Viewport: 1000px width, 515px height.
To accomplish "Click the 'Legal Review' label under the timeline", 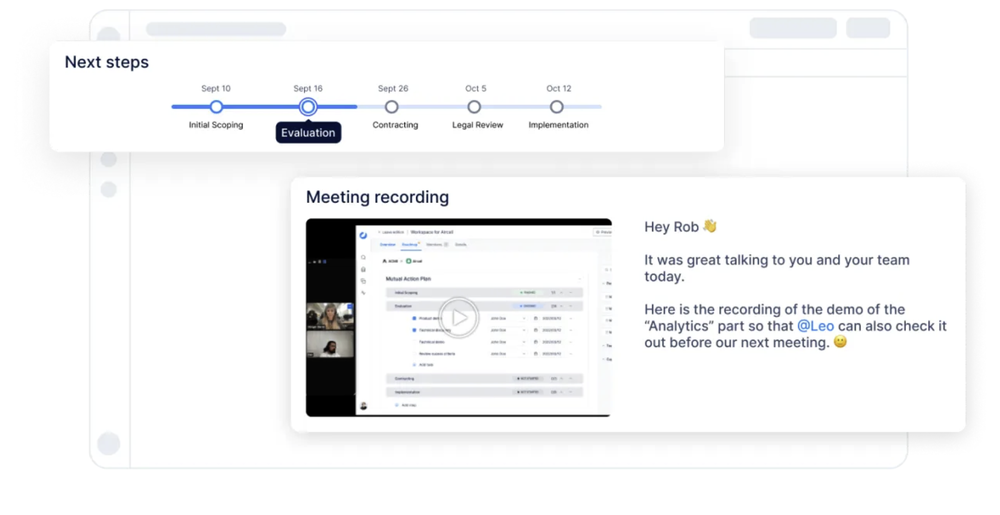I will click(478, 125).
